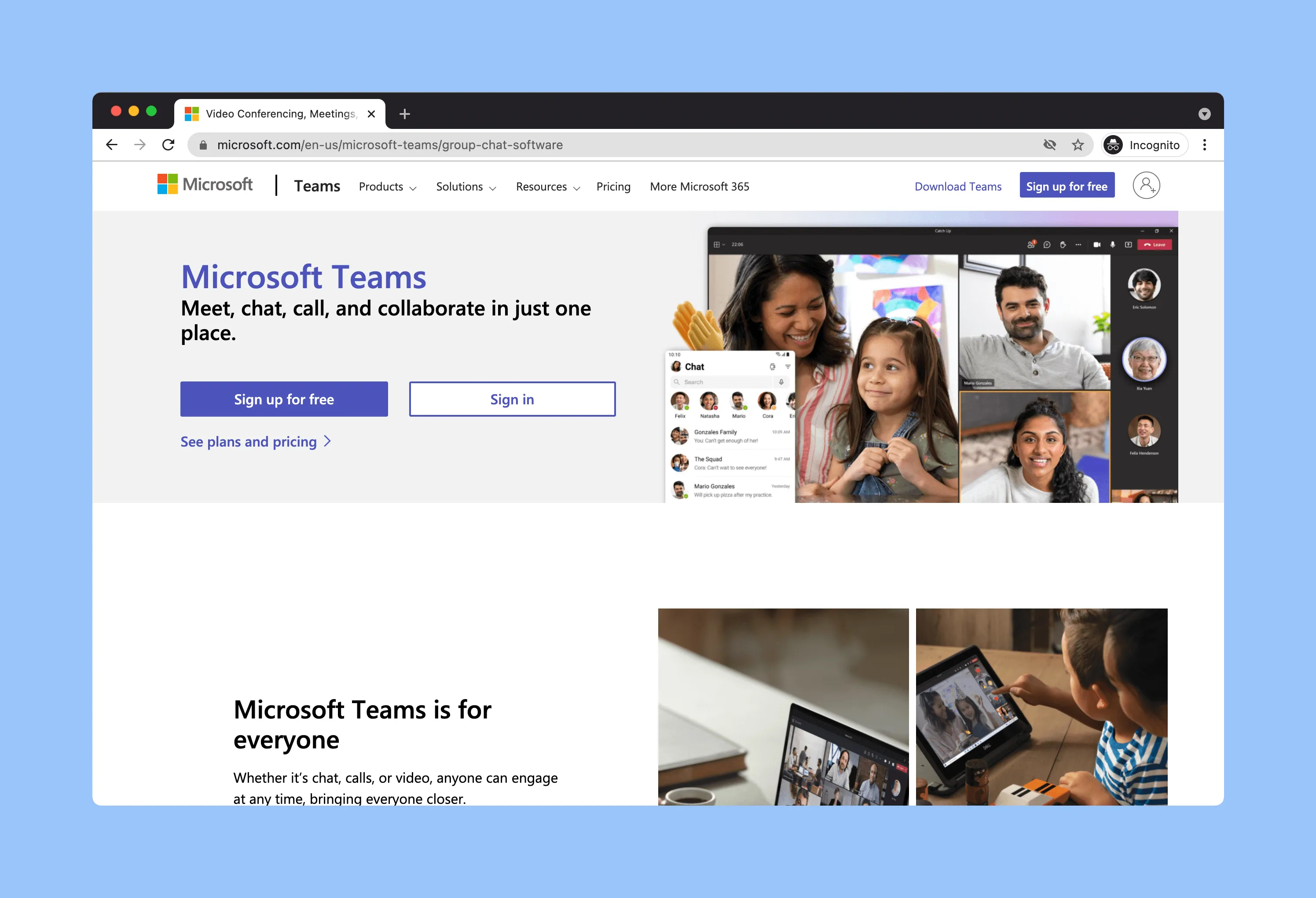
Task: Click the laptop video meeting photo
Action: click(783, 707)
